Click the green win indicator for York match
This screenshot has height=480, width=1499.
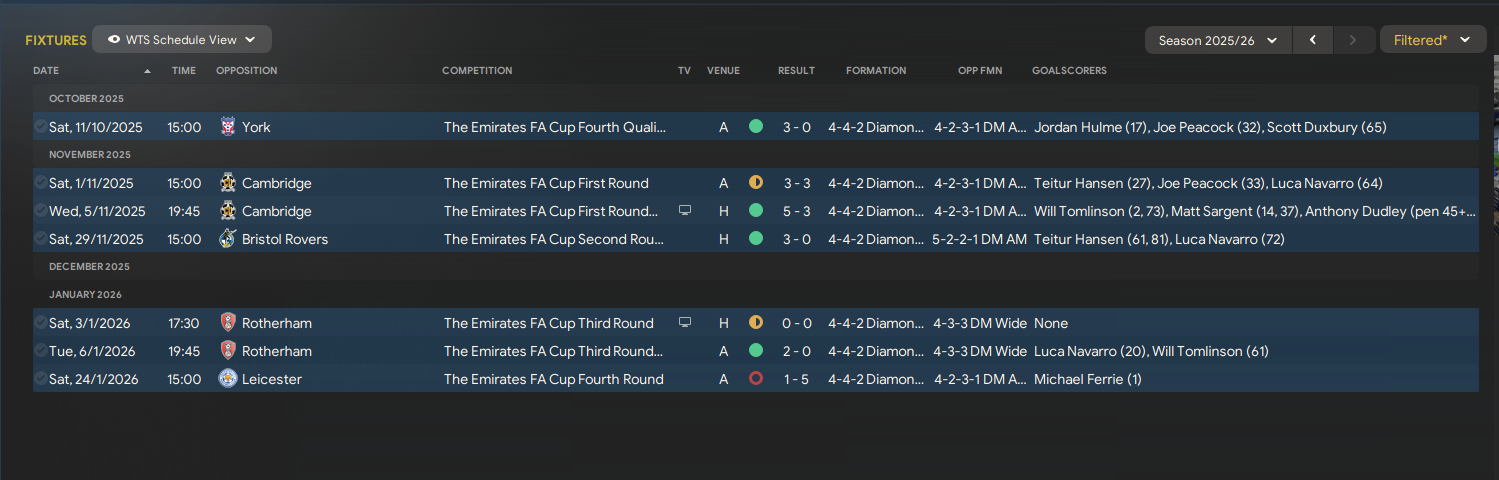(756, 127)
